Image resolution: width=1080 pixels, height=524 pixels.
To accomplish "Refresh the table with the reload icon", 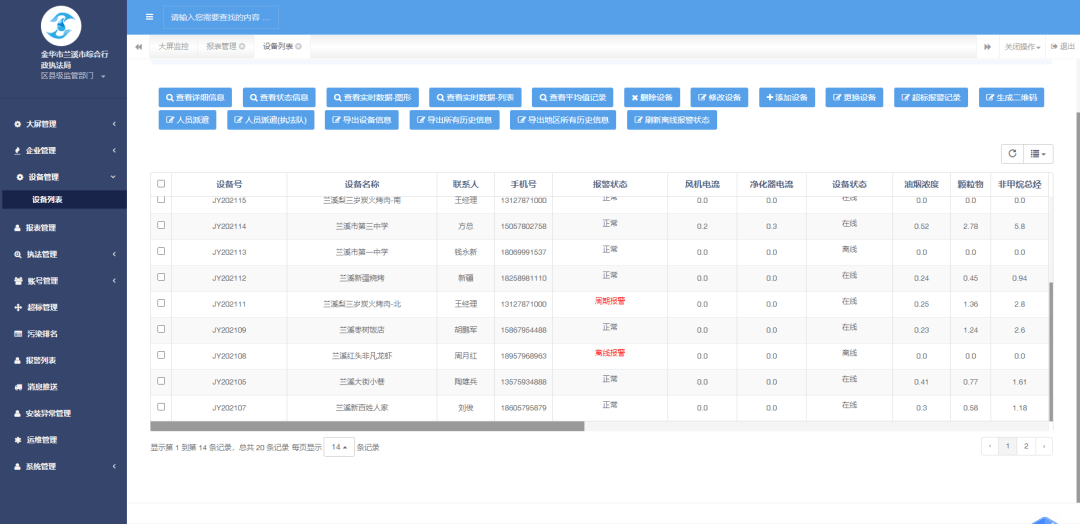I will pos(1012,154).
